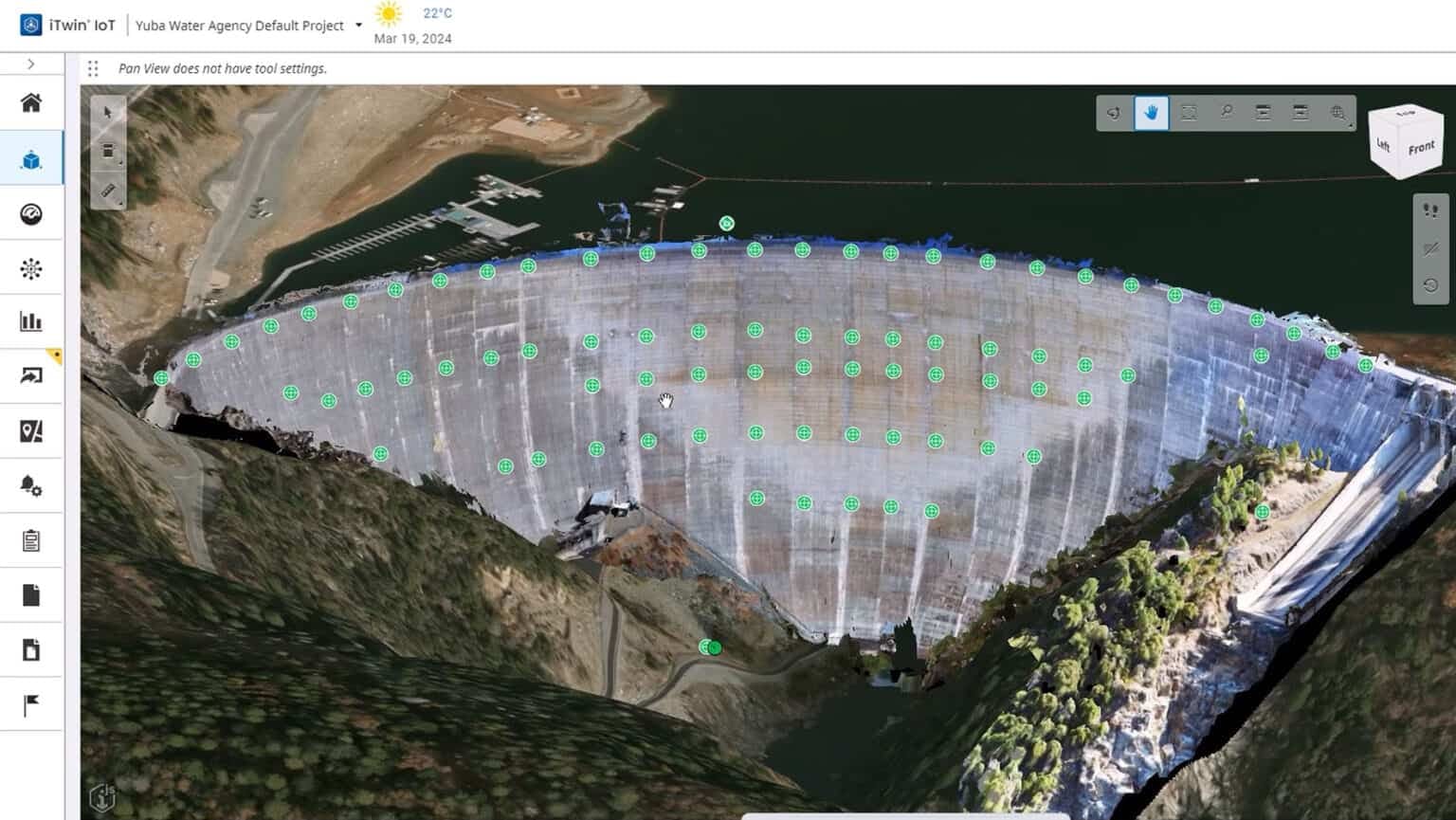Select the 3D model view icon

31,160
